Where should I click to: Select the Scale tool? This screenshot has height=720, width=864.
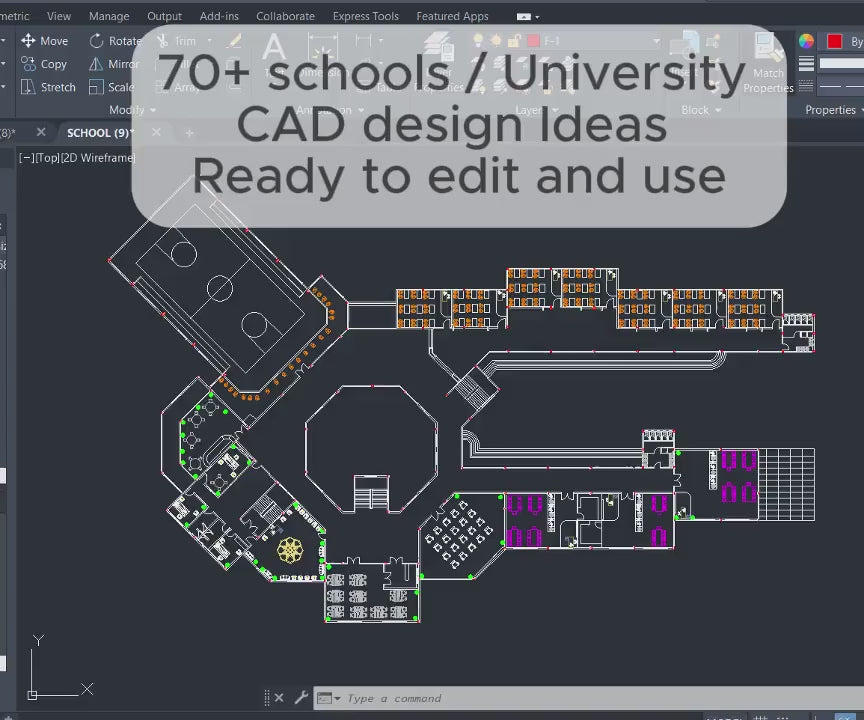[x=111, y=87]
